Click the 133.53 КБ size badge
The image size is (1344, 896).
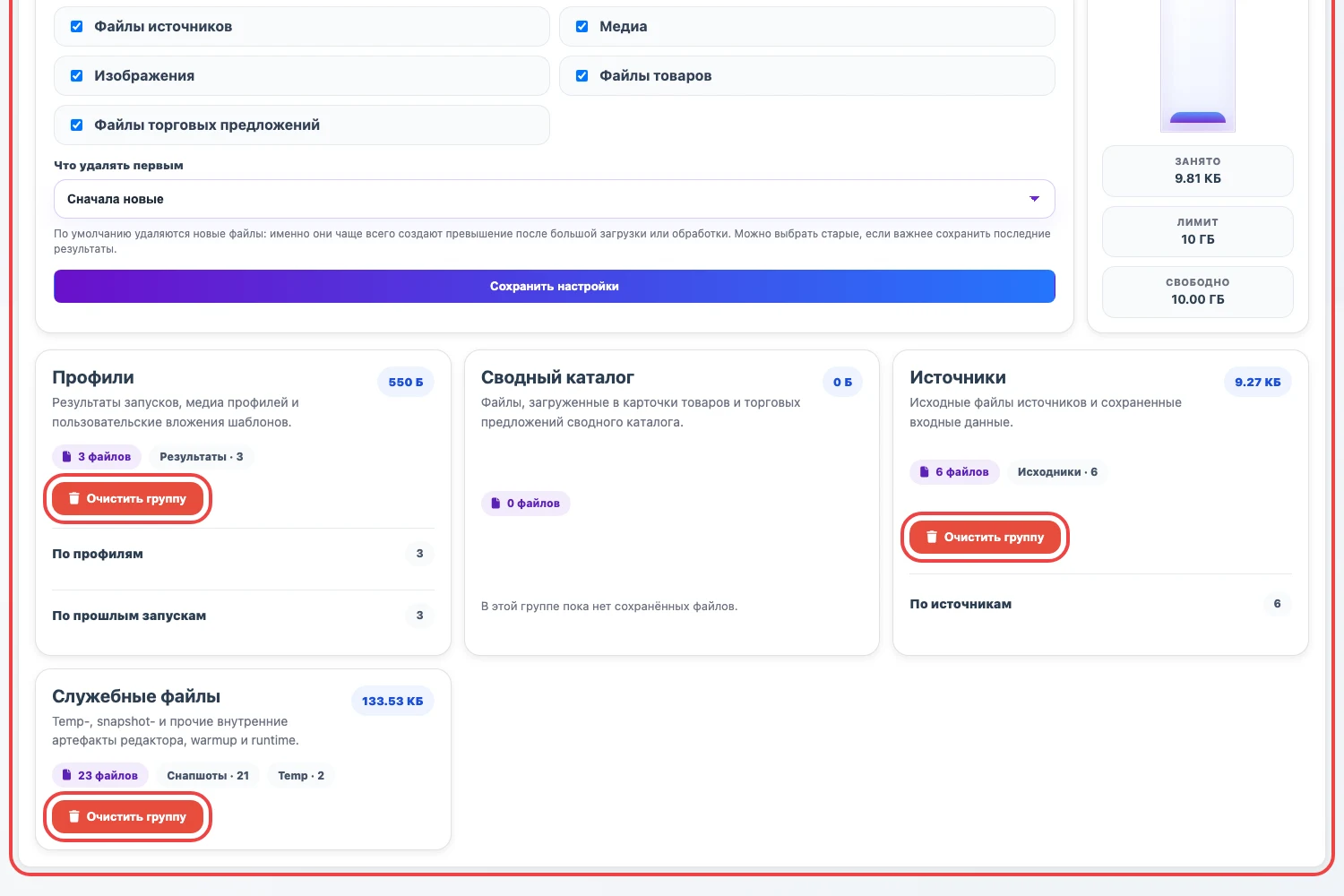coord(392,702)
